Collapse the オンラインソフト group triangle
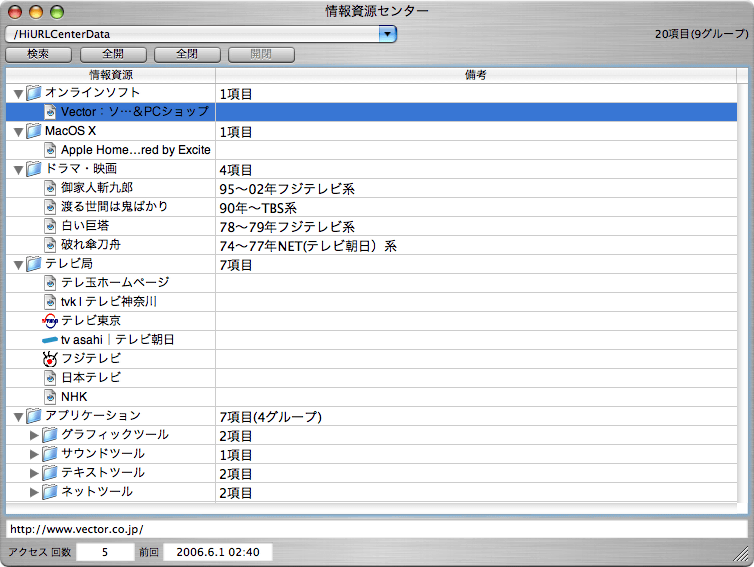 click(x=18, y=94)
